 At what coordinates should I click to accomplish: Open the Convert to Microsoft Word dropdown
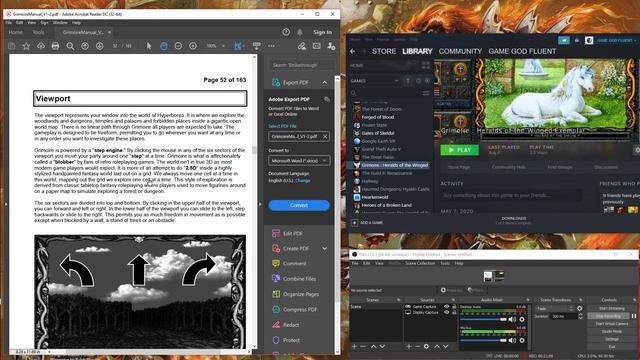pos(299,161)
